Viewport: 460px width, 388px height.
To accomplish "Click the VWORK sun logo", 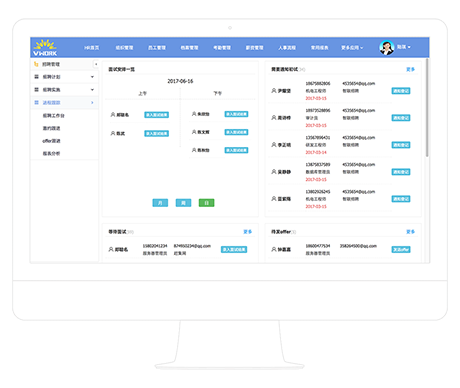I will [45, 47].
